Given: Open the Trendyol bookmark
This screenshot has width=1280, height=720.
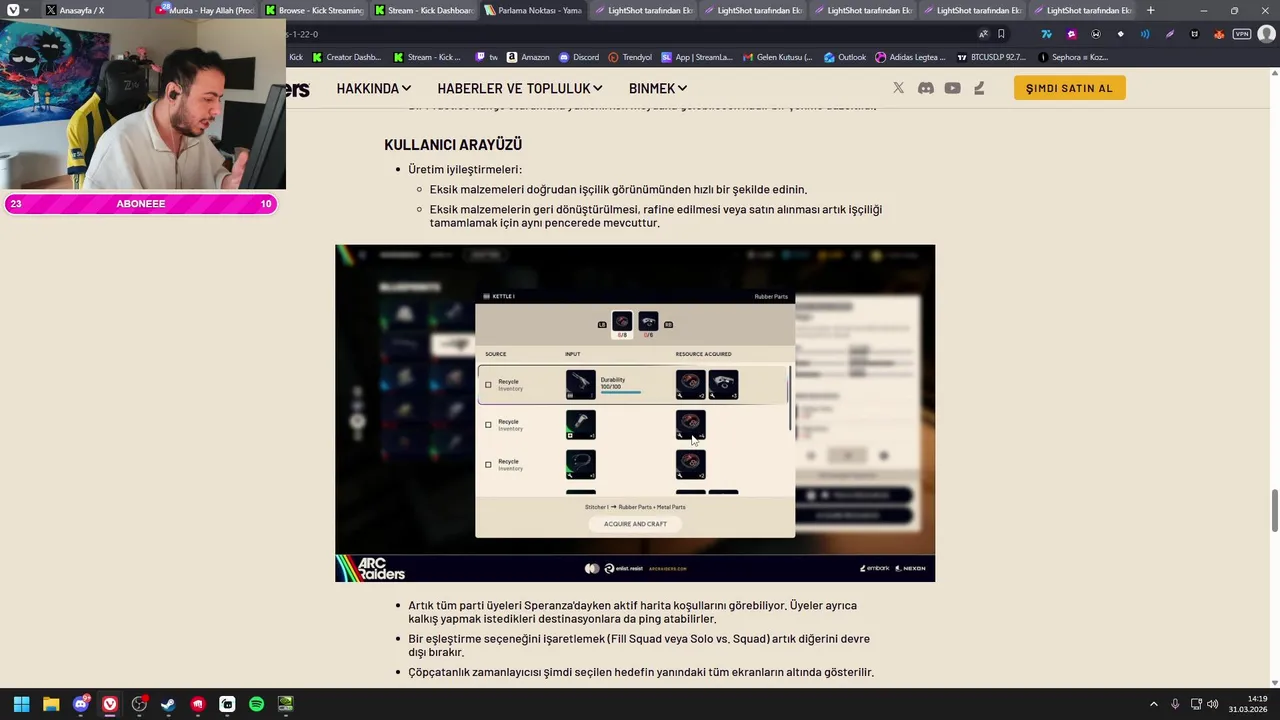Looking at the screenshot, I should (629, 57).
